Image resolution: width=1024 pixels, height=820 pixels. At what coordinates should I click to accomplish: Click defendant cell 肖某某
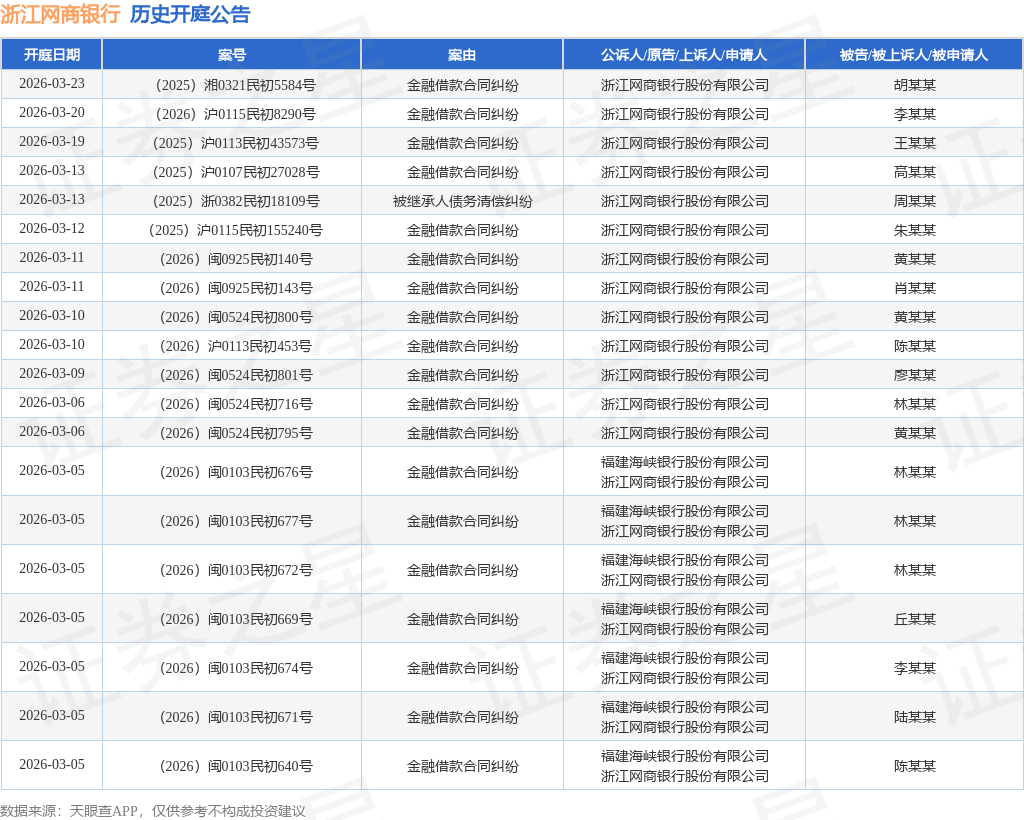tap(914, 288)
